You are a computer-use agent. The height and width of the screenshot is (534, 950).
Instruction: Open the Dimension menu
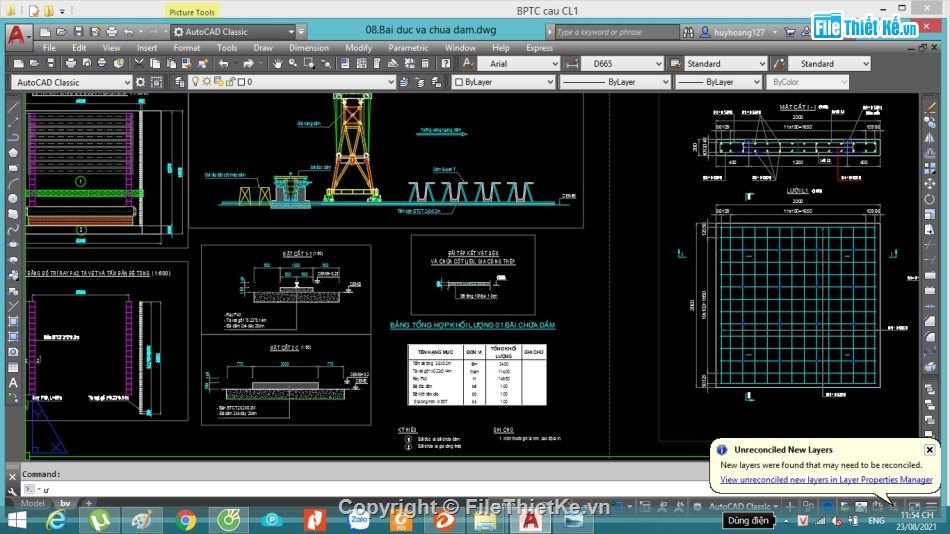(309, 47)
